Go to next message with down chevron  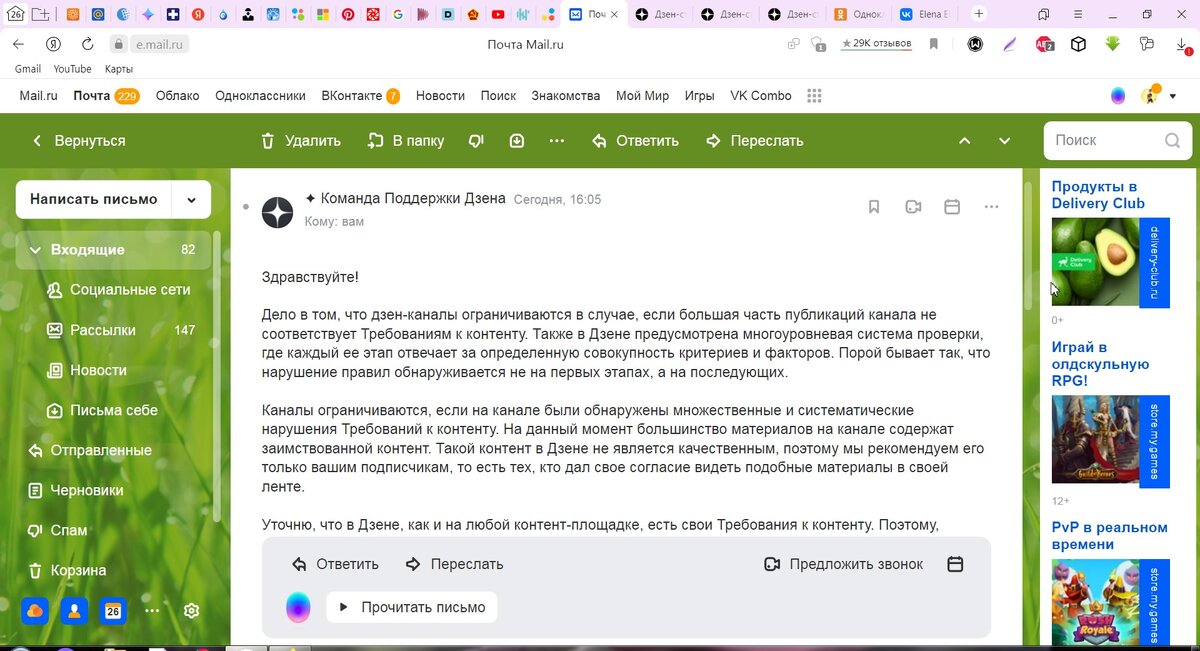1005,141
